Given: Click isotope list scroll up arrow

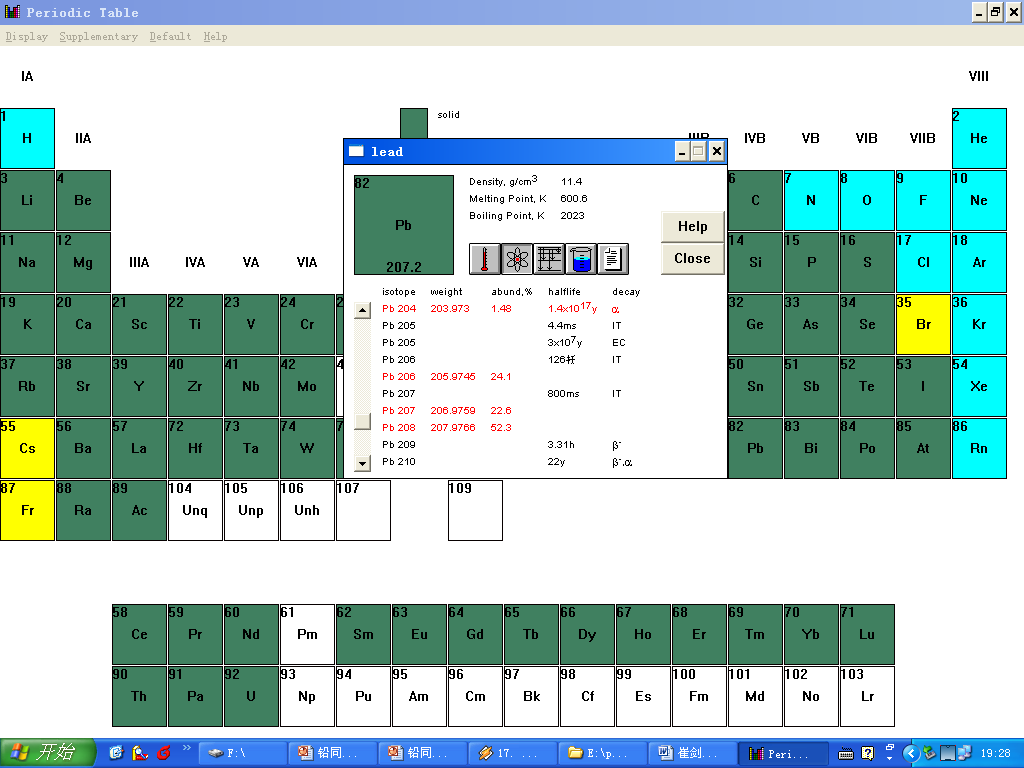Looking at the screenshot, I should click(362, 310).
